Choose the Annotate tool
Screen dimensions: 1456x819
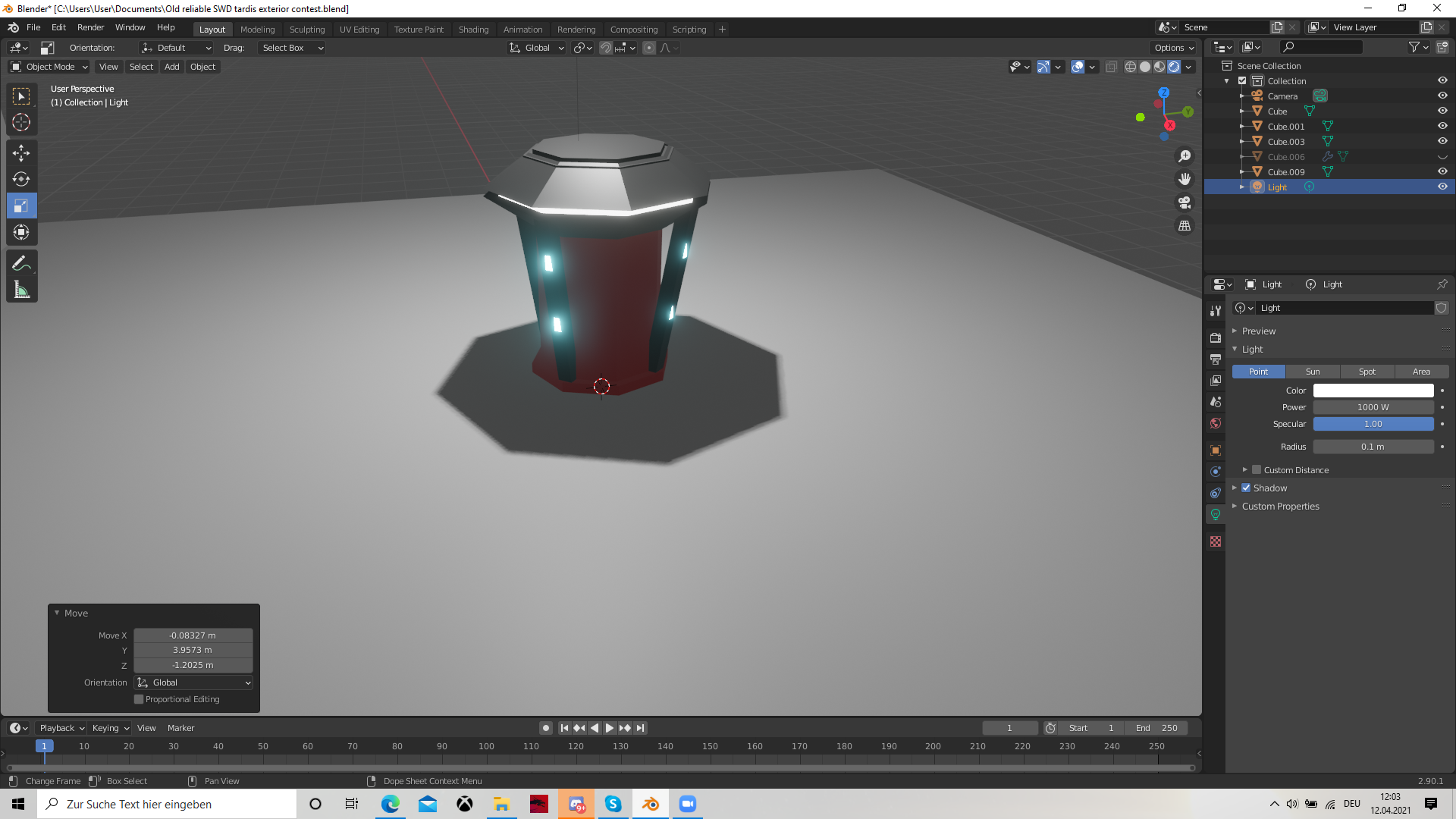tap(21, 263)
